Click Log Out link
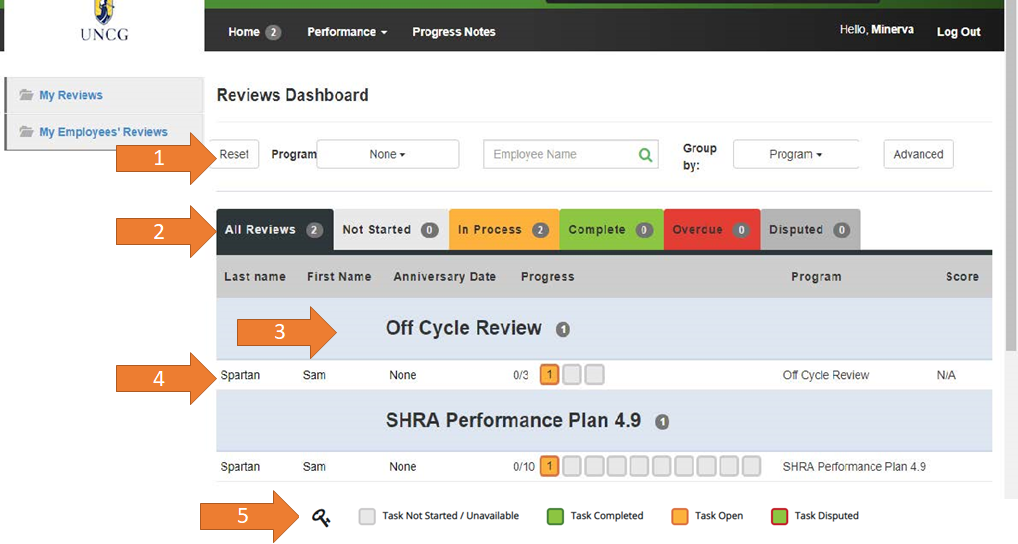The height and width of the screenshot is (544, 1018). coord(958,32)
